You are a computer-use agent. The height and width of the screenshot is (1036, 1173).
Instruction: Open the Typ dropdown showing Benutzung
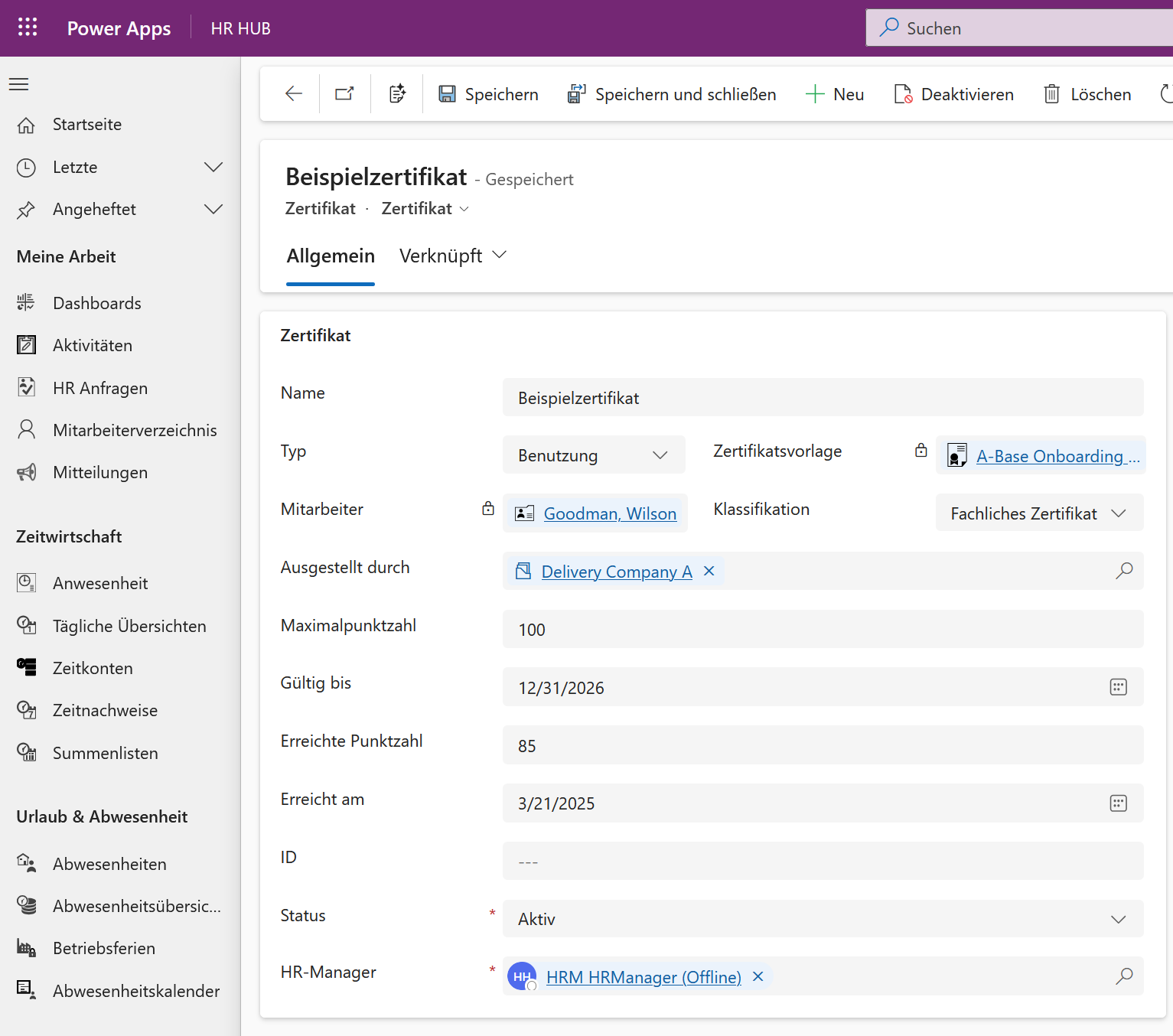(593, 455)
